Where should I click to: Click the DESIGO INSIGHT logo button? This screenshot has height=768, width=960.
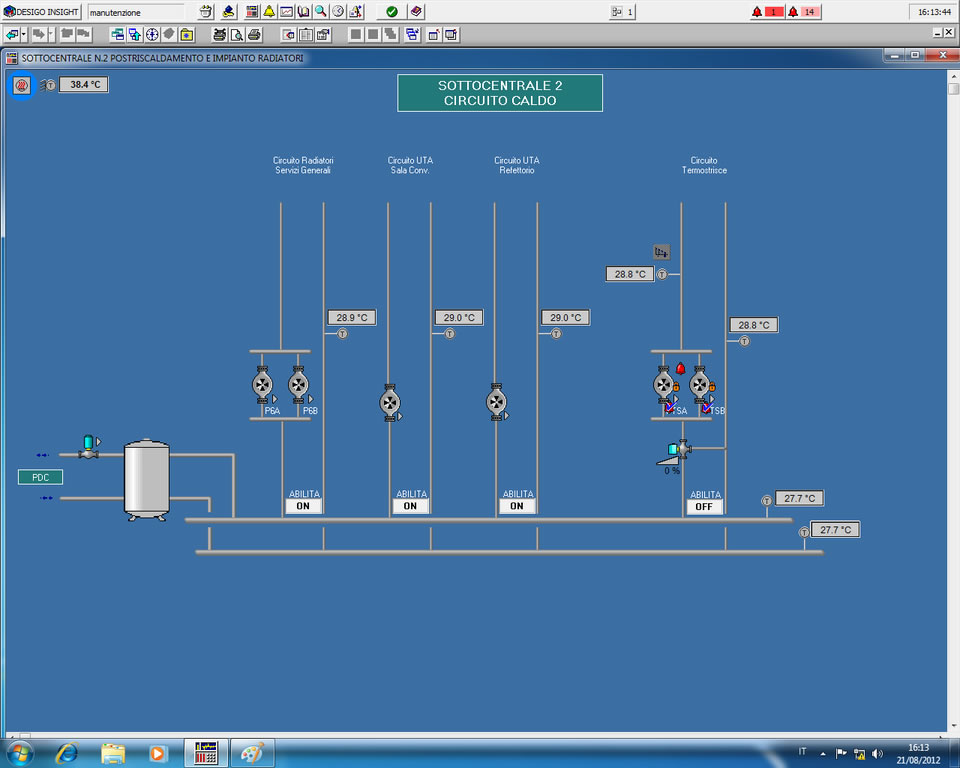coord(42,12)
